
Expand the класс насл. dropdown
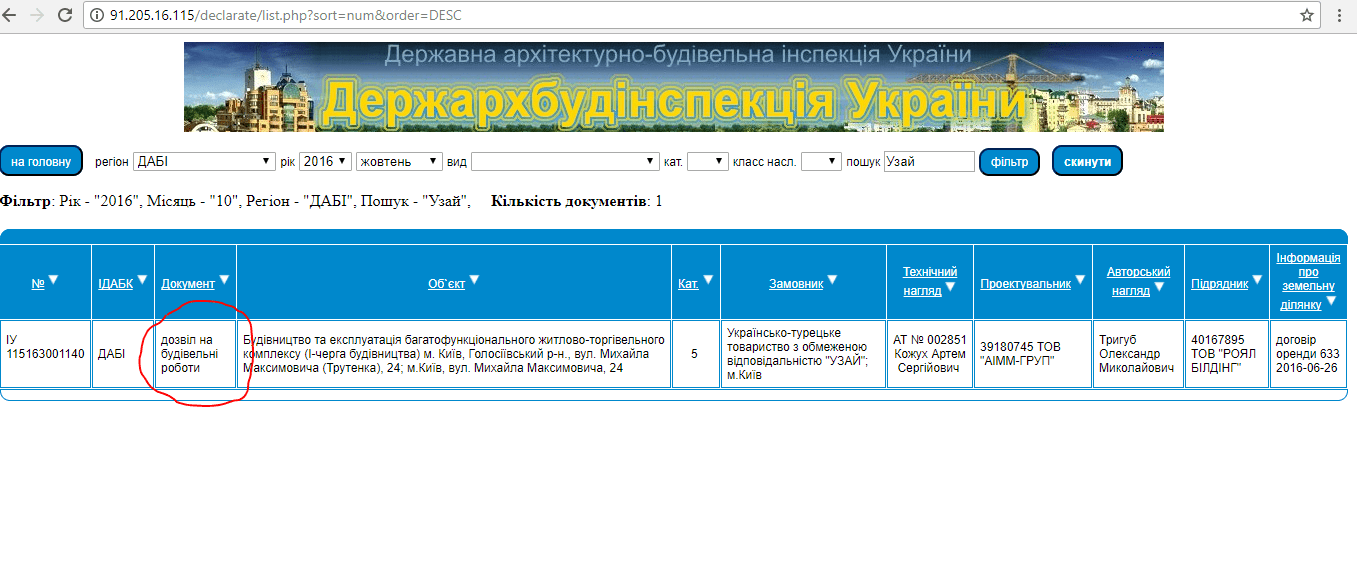tap(821, 161)
